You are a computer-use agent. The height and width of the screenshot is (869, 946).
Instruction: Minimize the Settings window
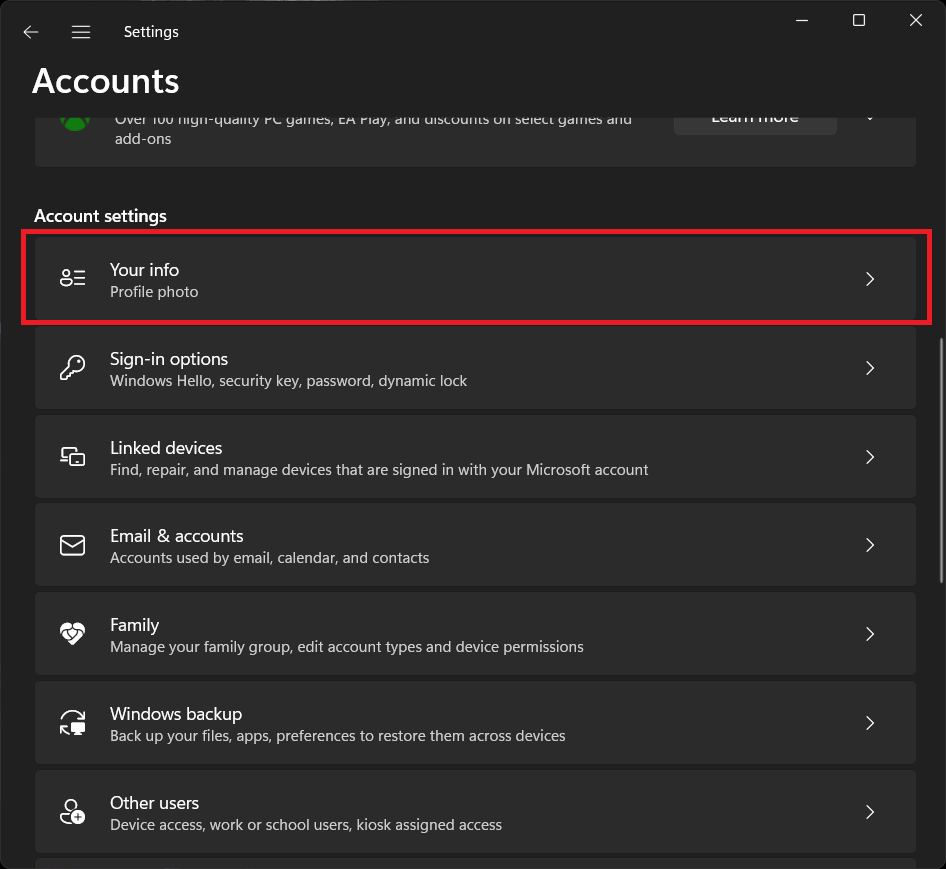(x=802, y=21)
